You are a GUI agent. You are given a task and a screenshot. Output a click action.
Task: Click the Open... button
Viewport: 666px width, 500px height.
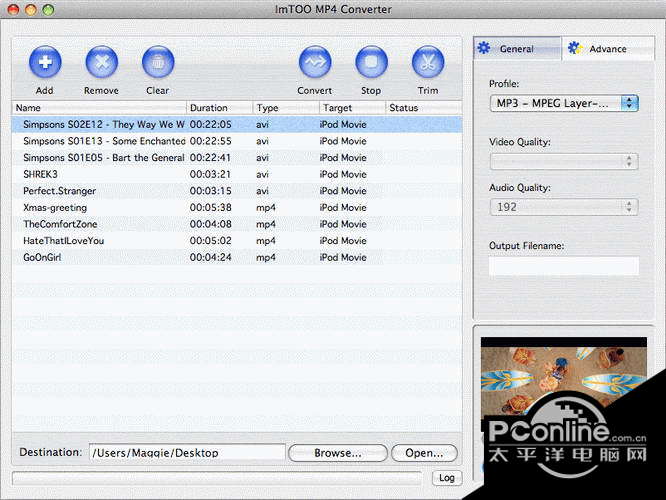coord(424,453)
